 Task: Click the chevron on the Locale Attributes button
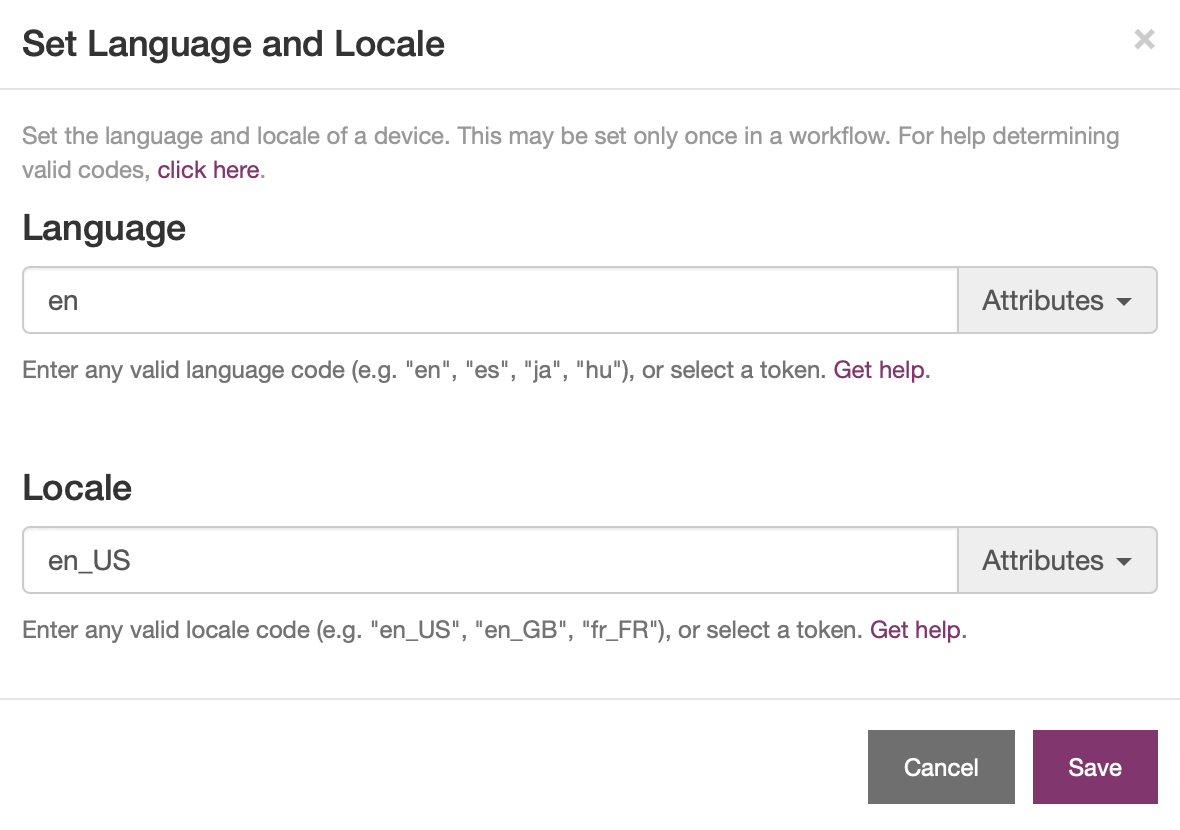(x=1124, y=560)
